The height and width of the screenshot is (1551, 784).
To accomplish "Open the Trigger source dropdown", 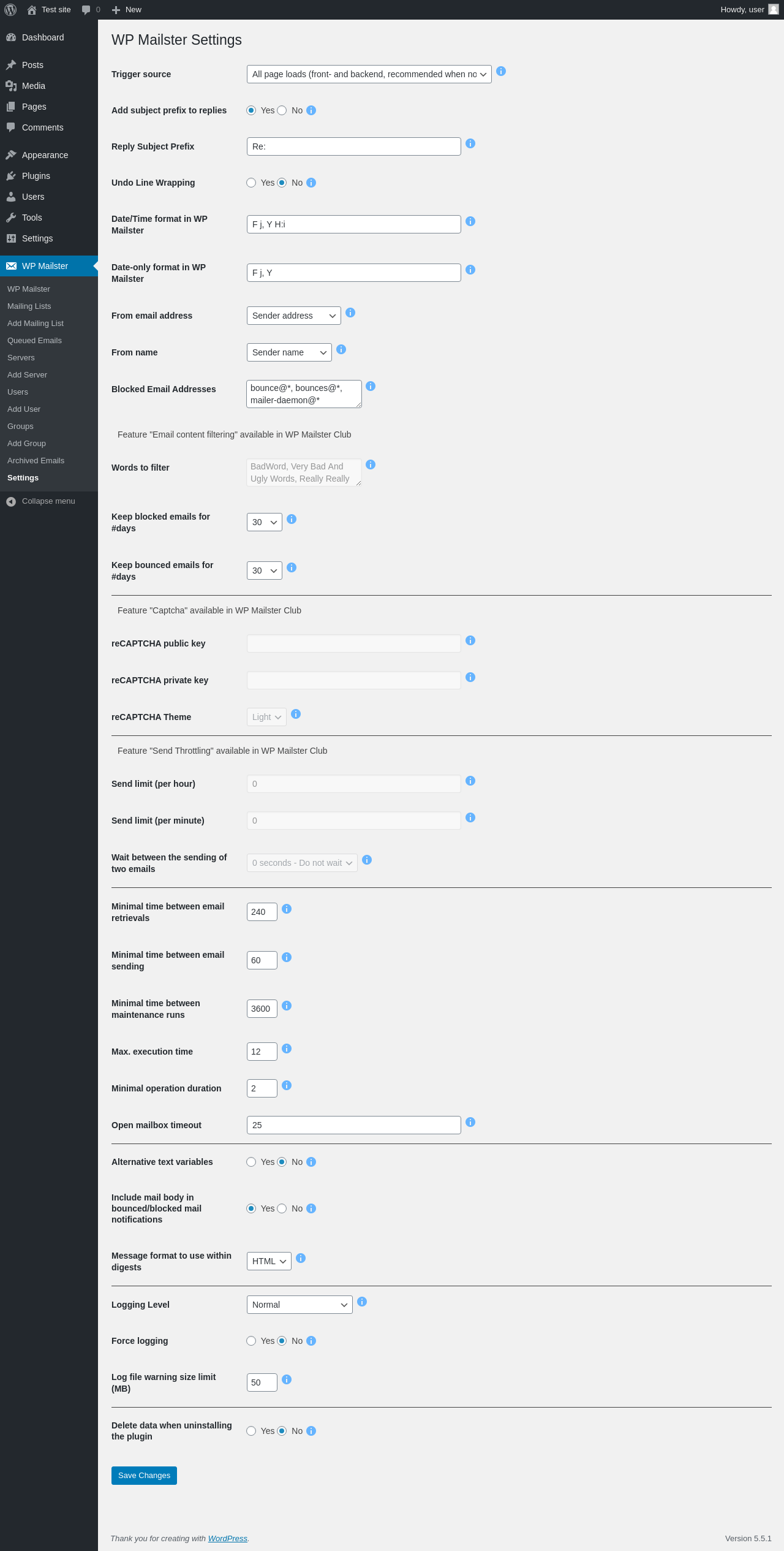I will click(x=369, y=74).
